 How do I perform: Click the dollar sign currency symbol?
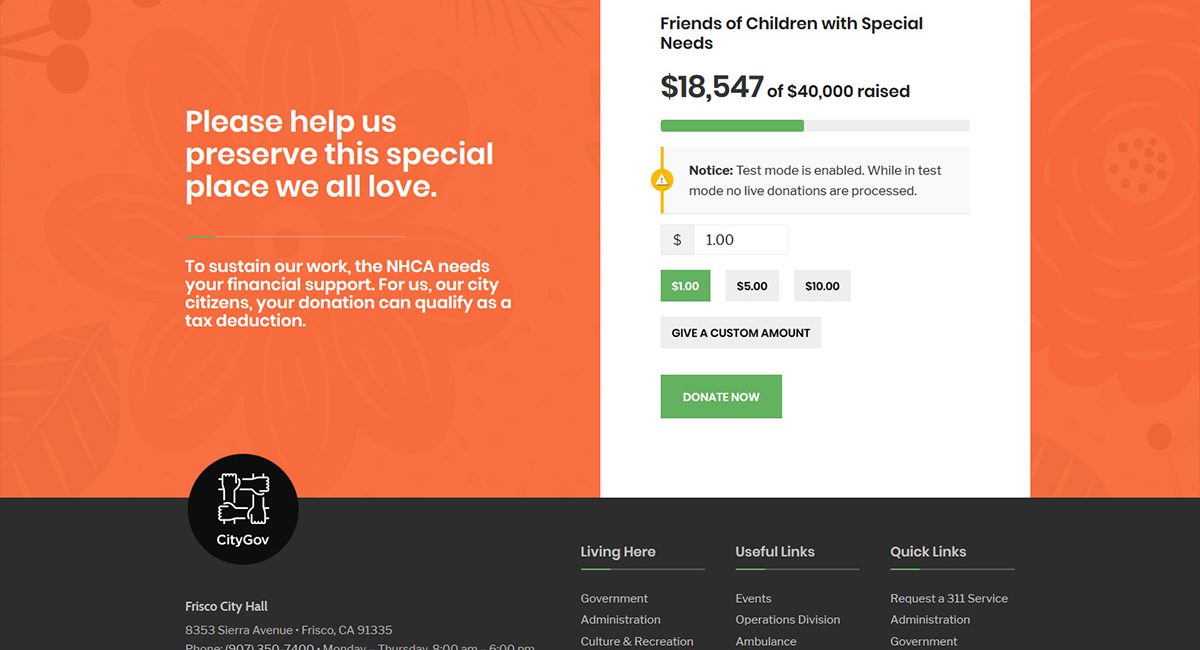coord(677,240)
